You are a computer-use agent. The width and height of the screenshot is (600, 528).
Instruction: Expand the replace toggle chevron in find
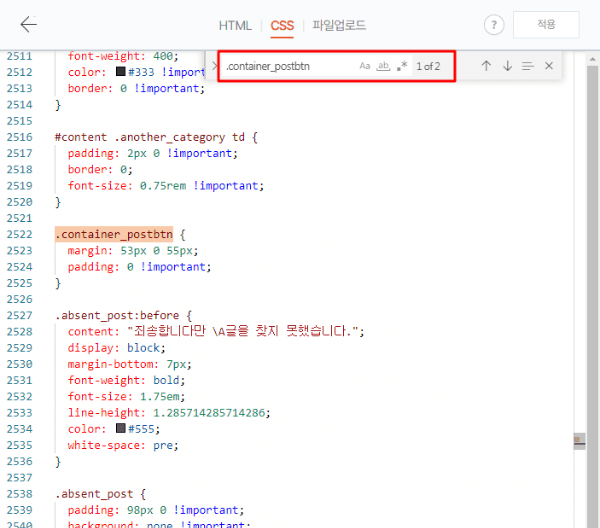click(x=214, y=66)
